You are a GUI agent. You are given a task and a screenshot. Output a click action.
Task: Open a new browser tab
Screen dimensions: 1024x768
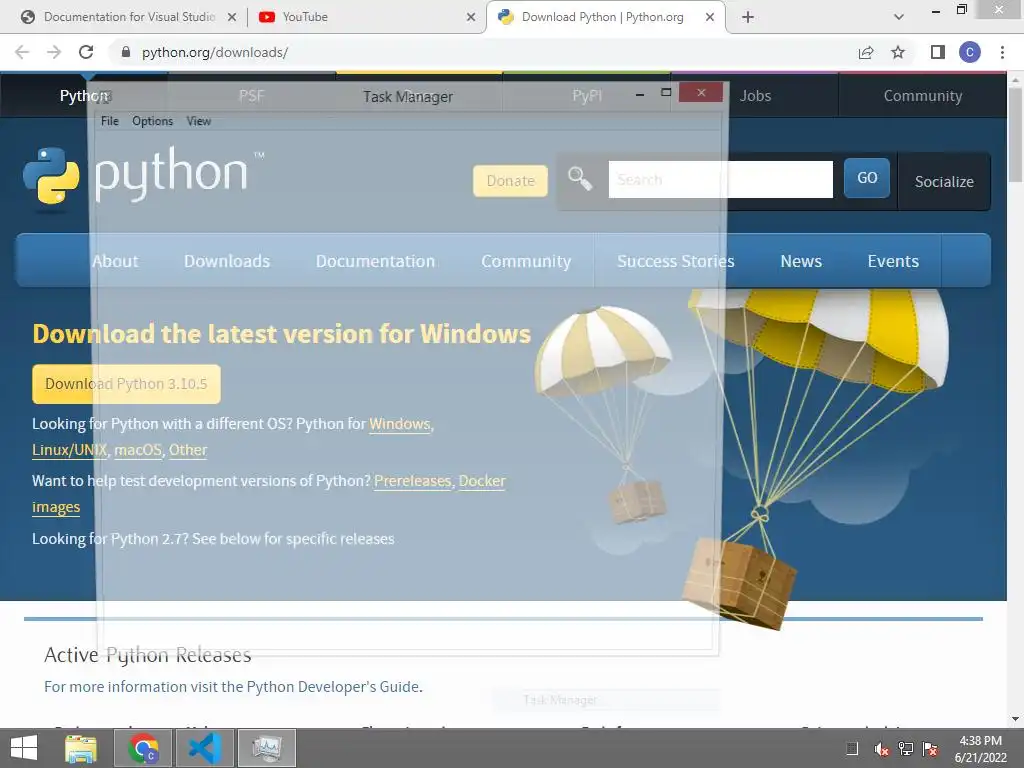(748, 18)
